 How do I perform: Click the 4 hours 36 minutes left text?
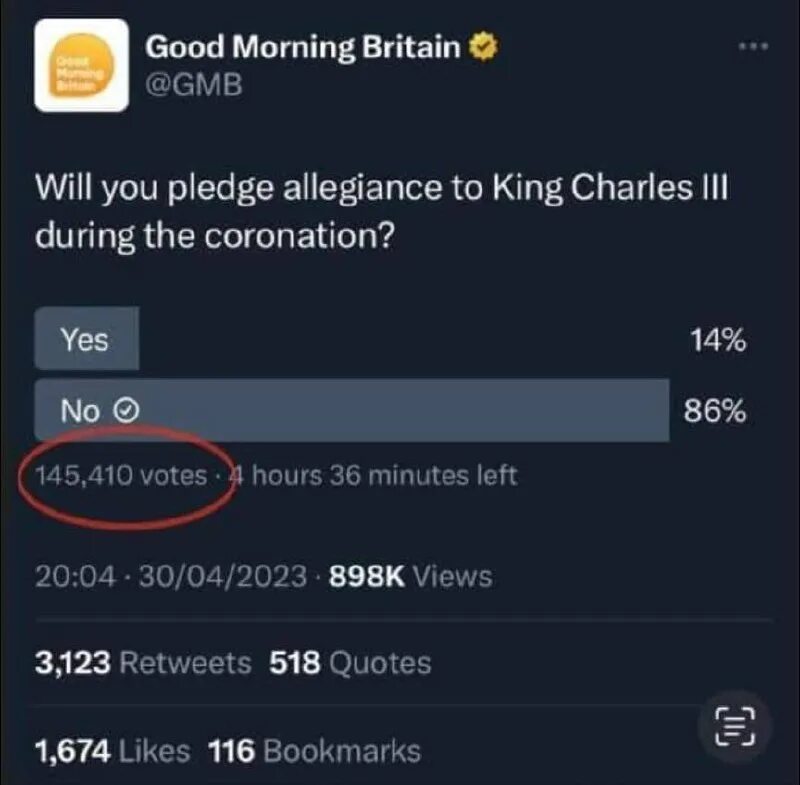tap(376, 475)
